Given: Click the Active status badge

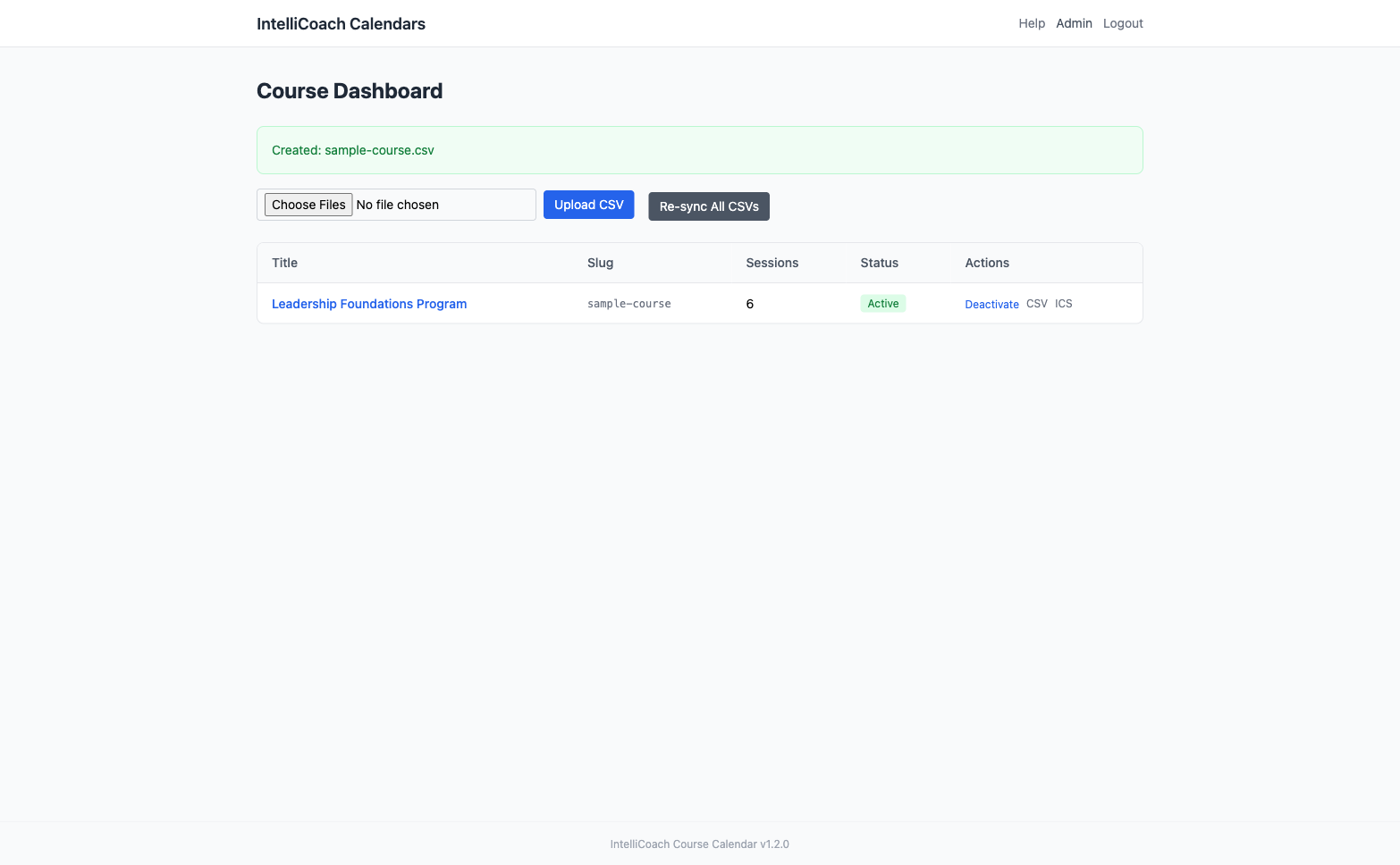Looking at the screenshot, I should [882, 303].
